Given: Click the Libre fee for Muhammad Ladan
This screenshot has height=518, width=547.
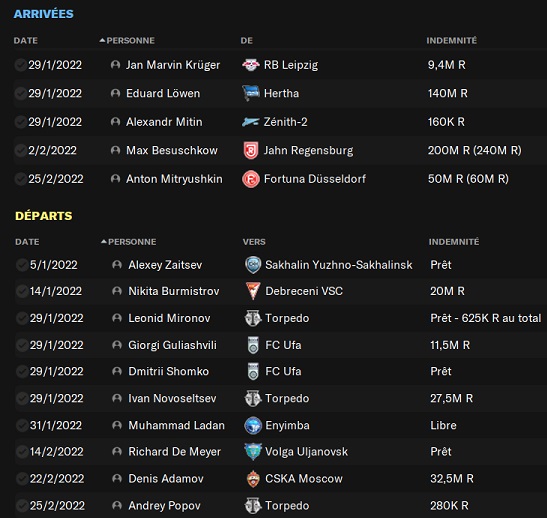Looking at the screenshot, I should click(443, 425).
